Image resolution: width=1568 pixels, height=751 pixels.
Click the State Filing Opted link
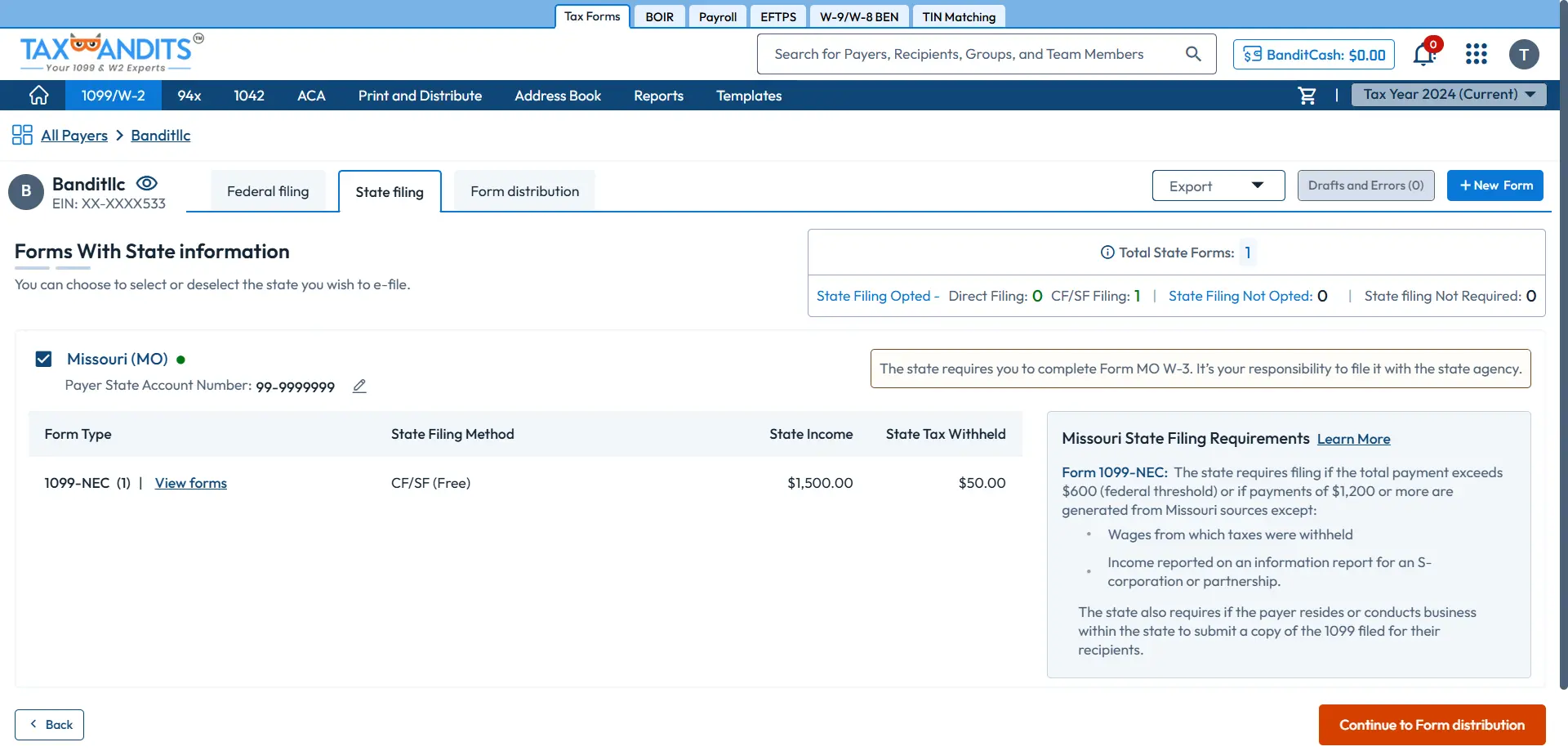point(877,296)
